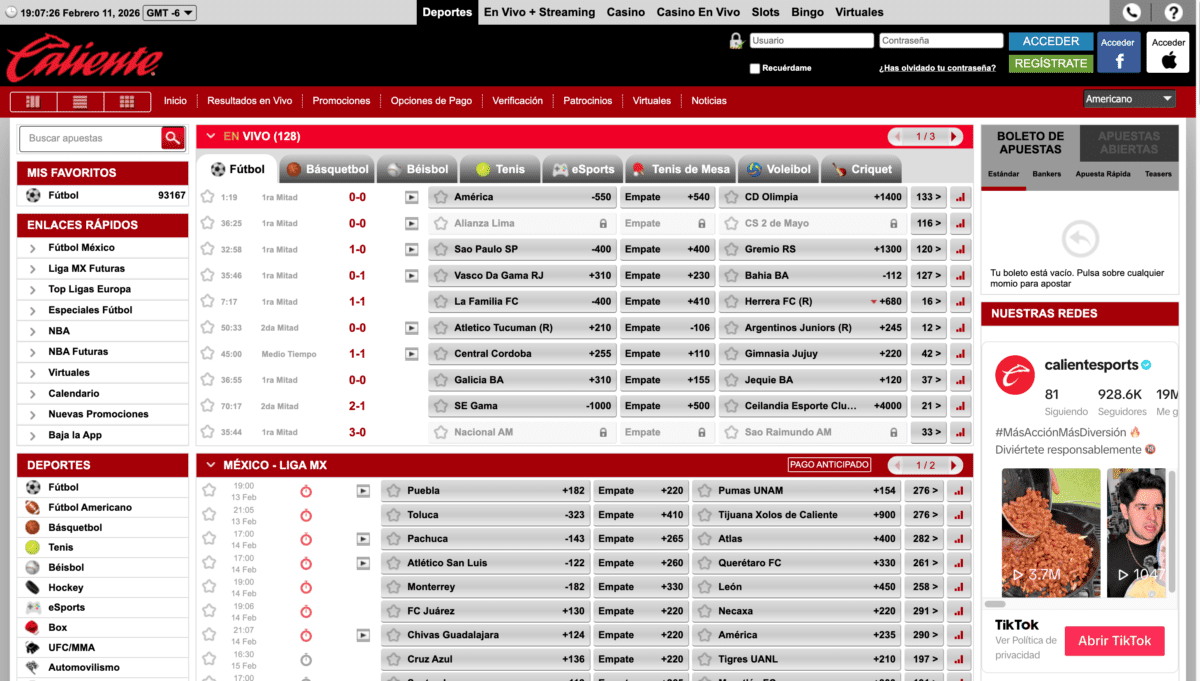1200x681 pixels.
Task: Open stream icon for Puebla vs Pumas UNAM
Action: pyautogui.click(x=363, y=491)
